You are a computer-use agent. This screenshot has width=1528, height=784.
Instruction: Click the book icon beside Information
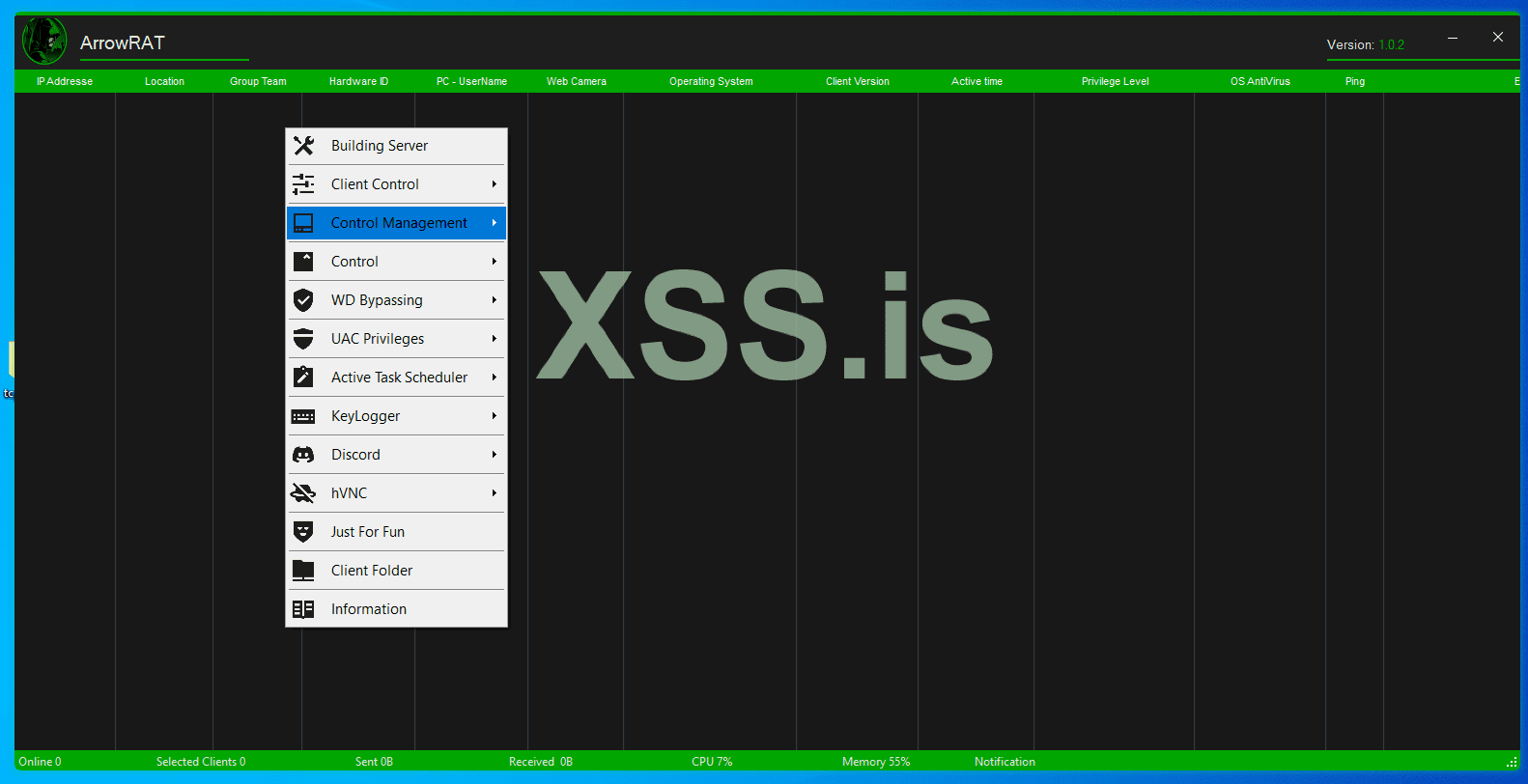pyautogui.click(x=303, y=609)
